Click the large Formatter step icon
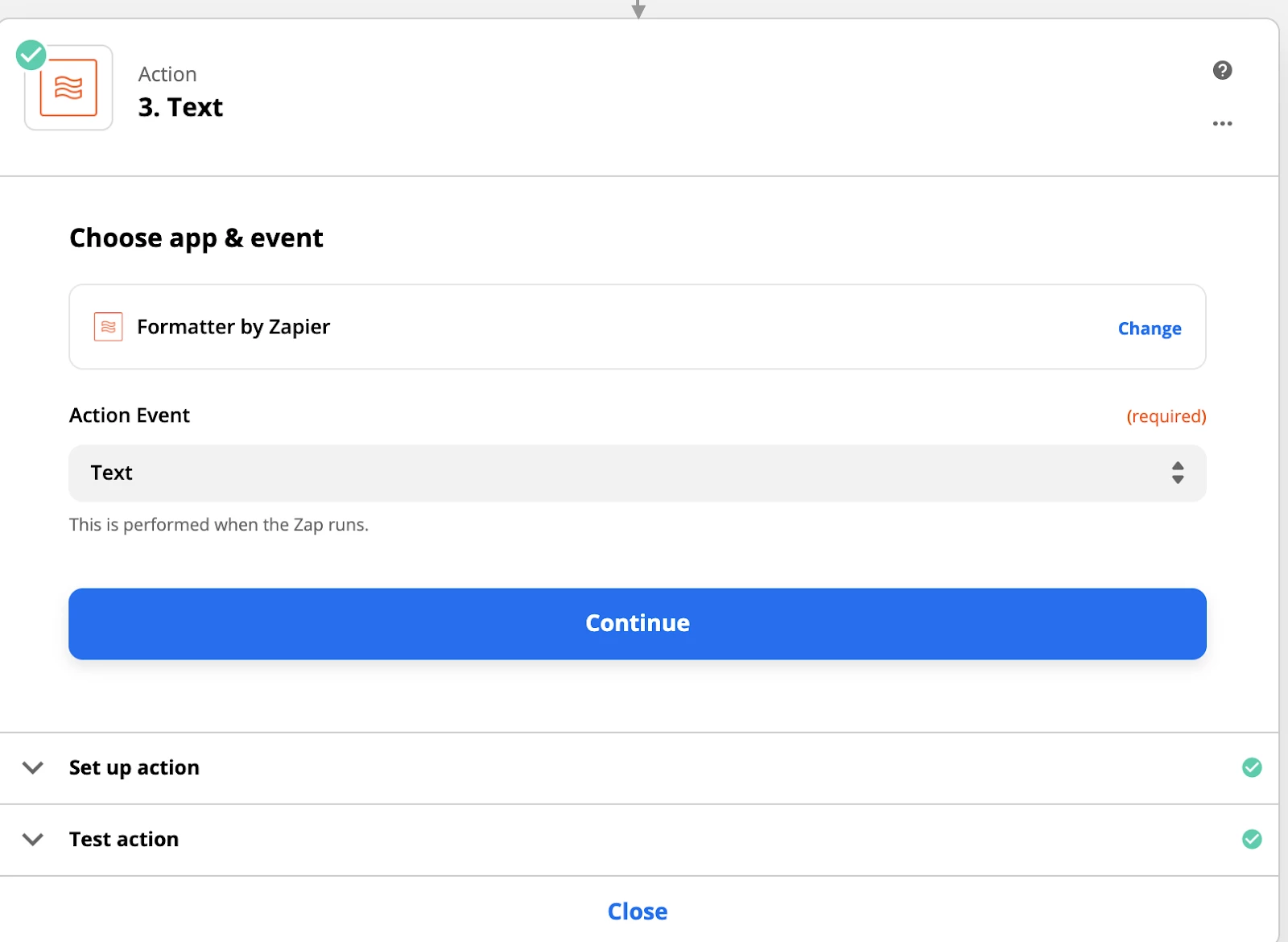 [x=68, y=88]
